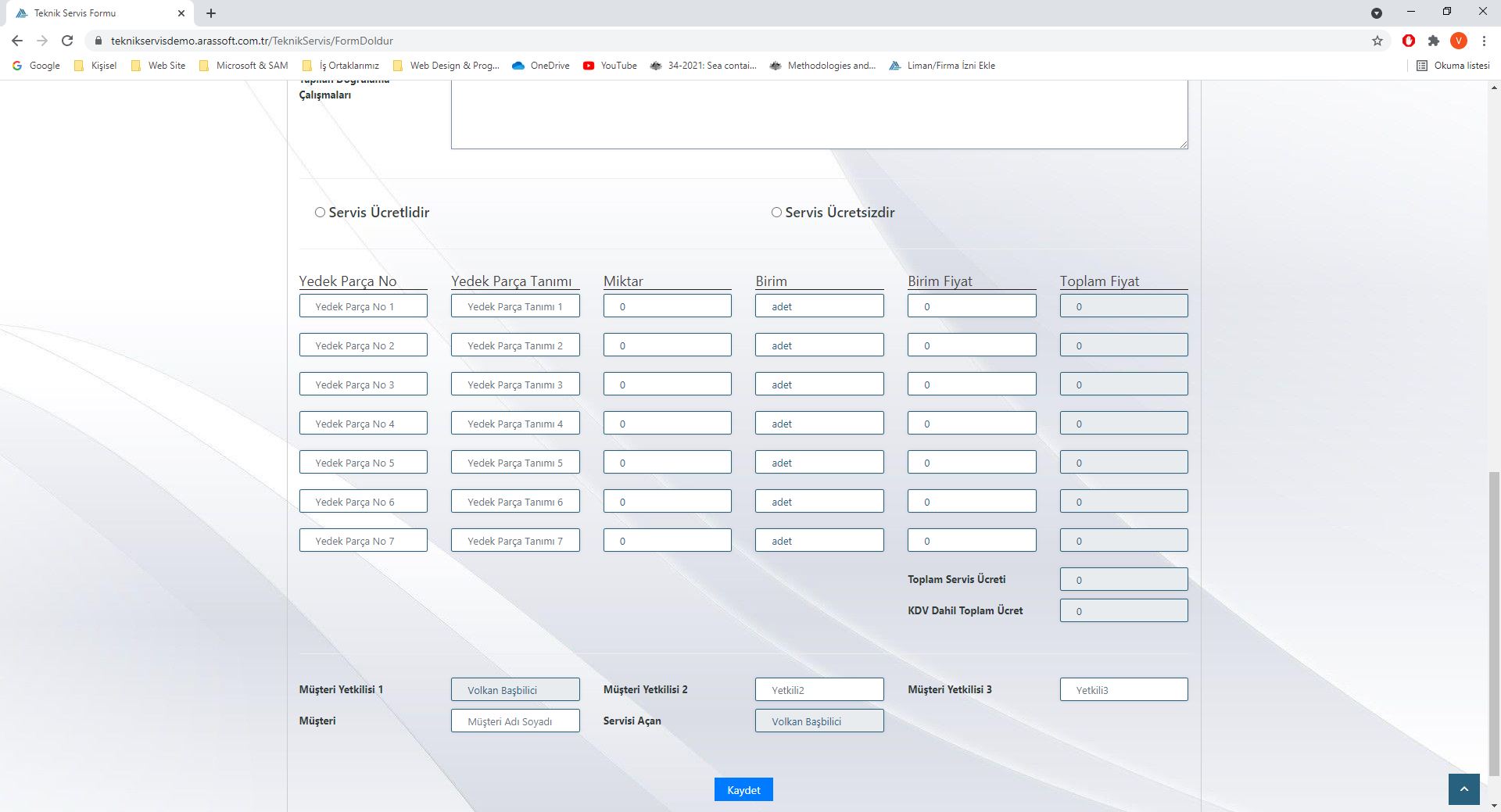Open the 34-2021: Sea contai... bookmark
1501x812 pixels.
[704, 66]
